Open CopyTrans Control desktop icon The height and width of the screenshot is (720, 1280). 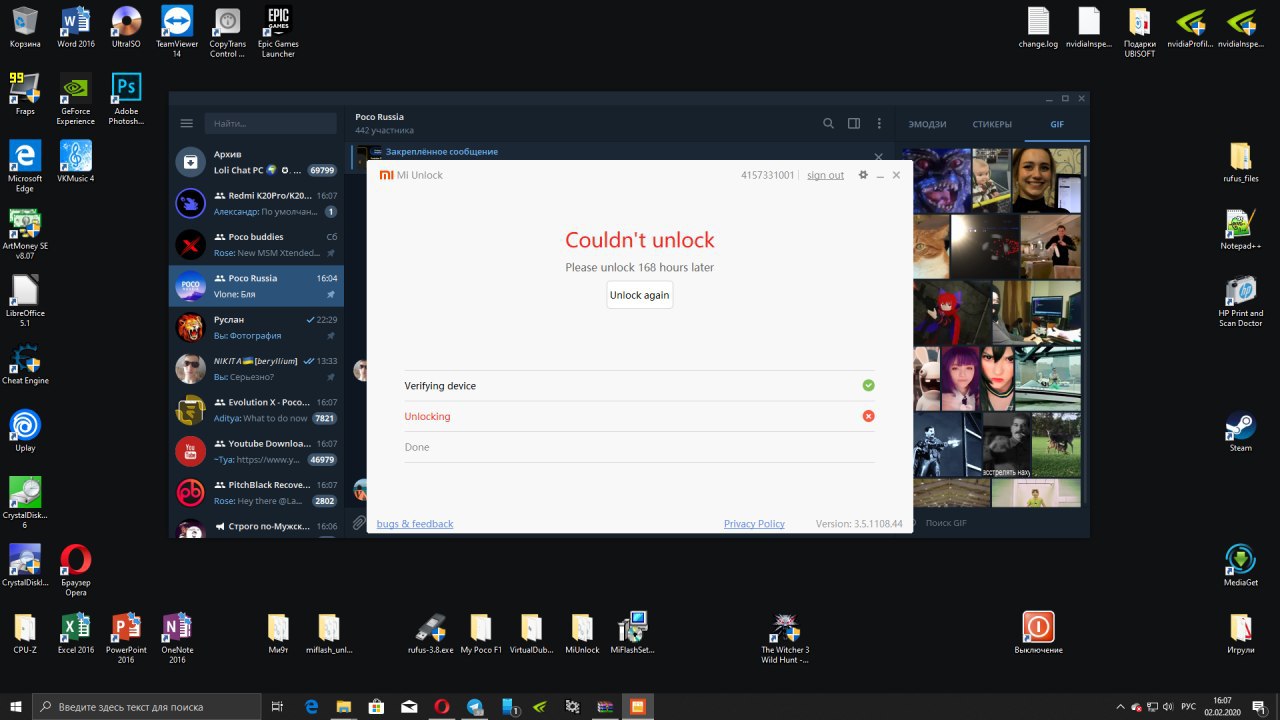click(x=228, y=31)
